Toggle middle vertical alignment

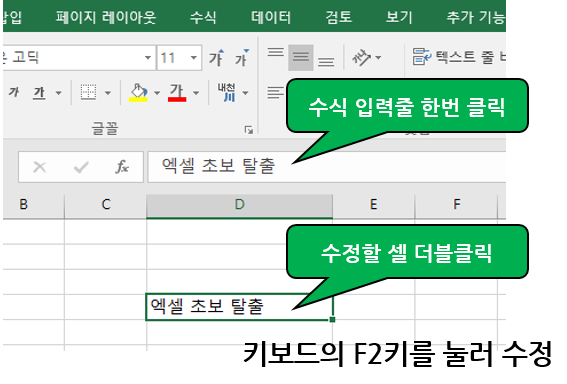[300, 57]
